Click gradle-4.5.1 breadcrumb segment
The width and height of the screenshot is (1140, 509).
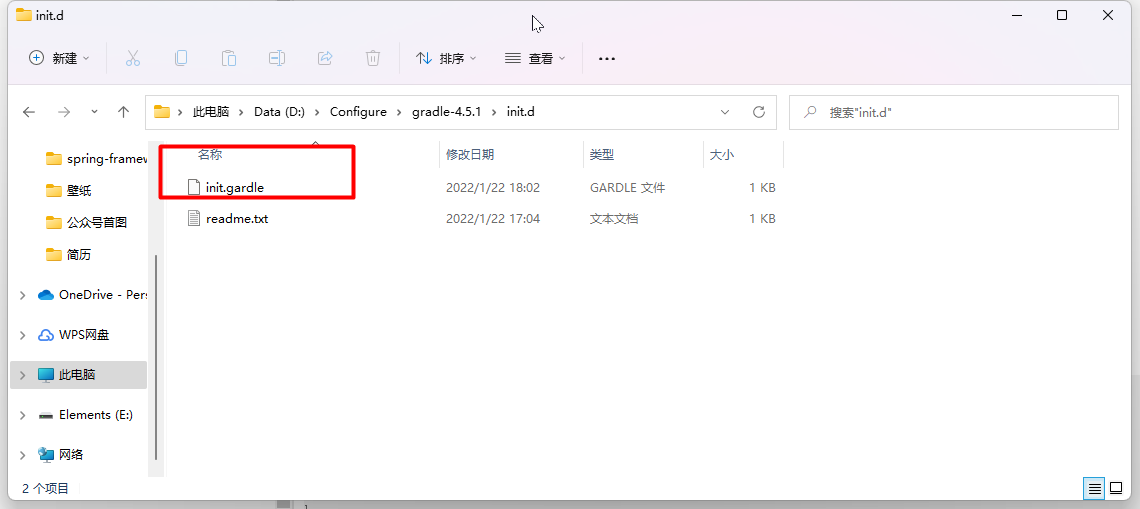click(448, 112)
